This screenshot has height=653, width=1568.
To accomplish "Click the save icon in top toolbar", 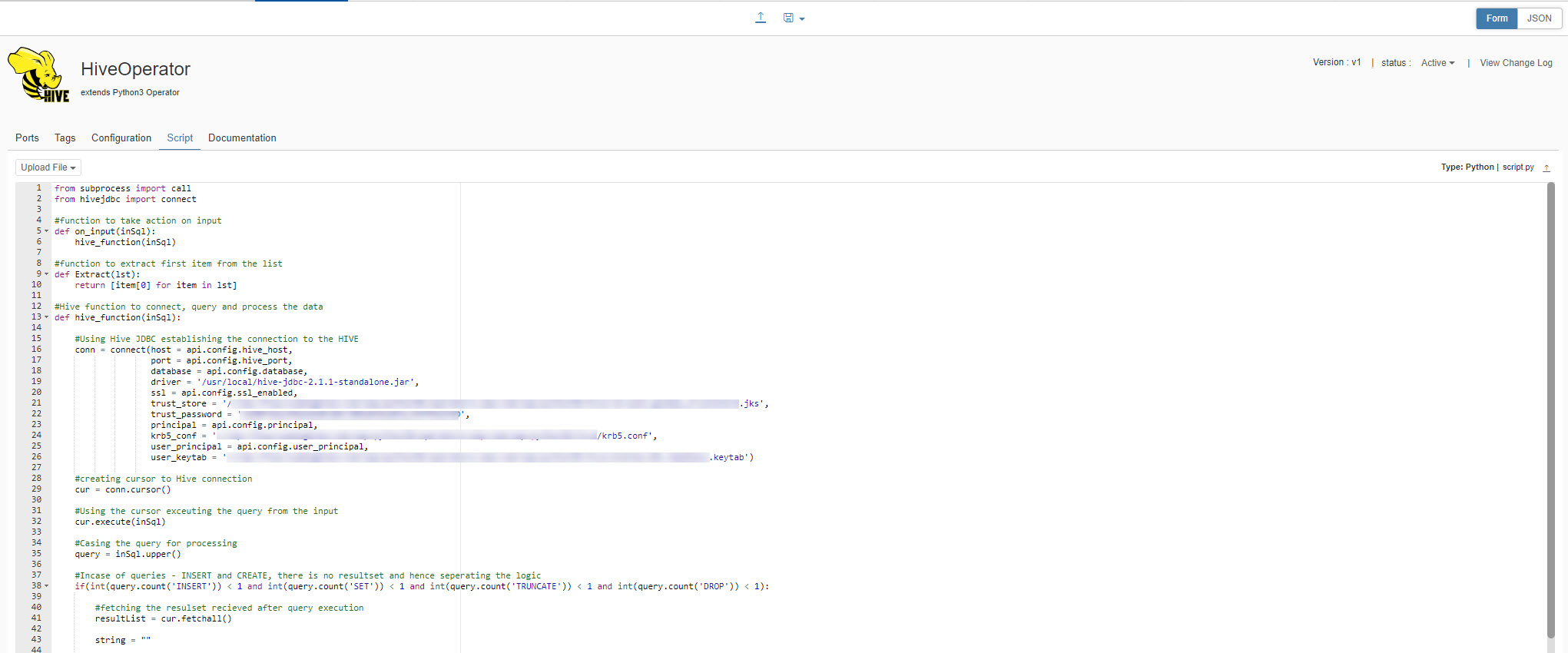I will [x=788, y=18].
